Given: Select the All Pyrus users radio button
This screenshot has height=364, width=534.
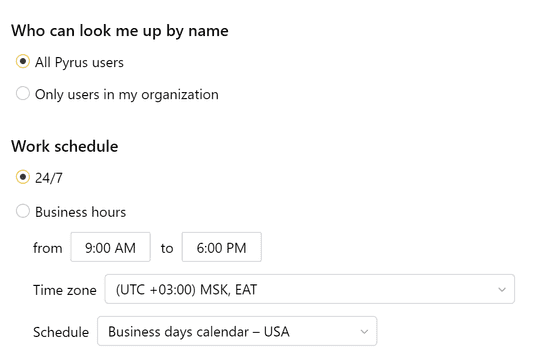Looking at the screenshot, I should coord(23,62).
